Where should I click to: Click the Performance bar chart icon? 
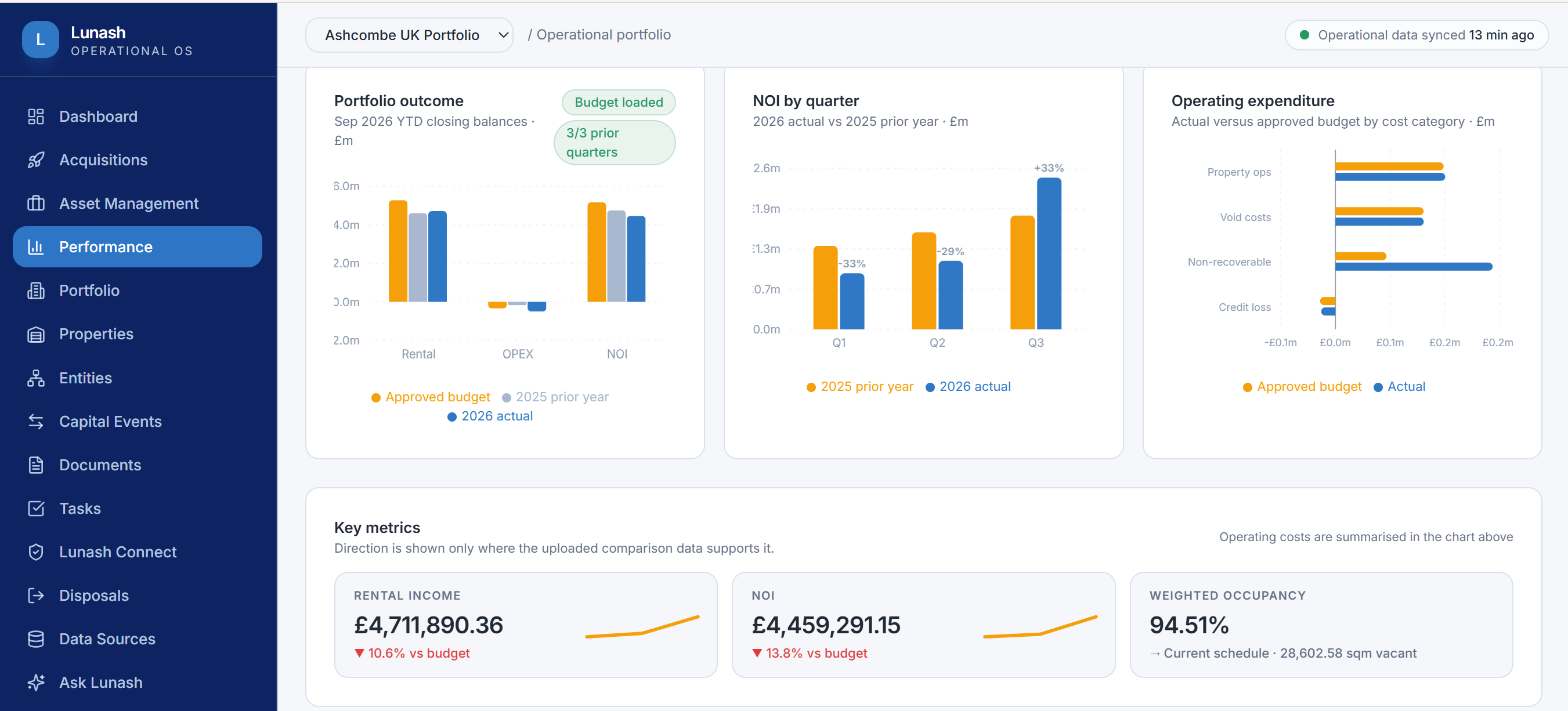36,247
